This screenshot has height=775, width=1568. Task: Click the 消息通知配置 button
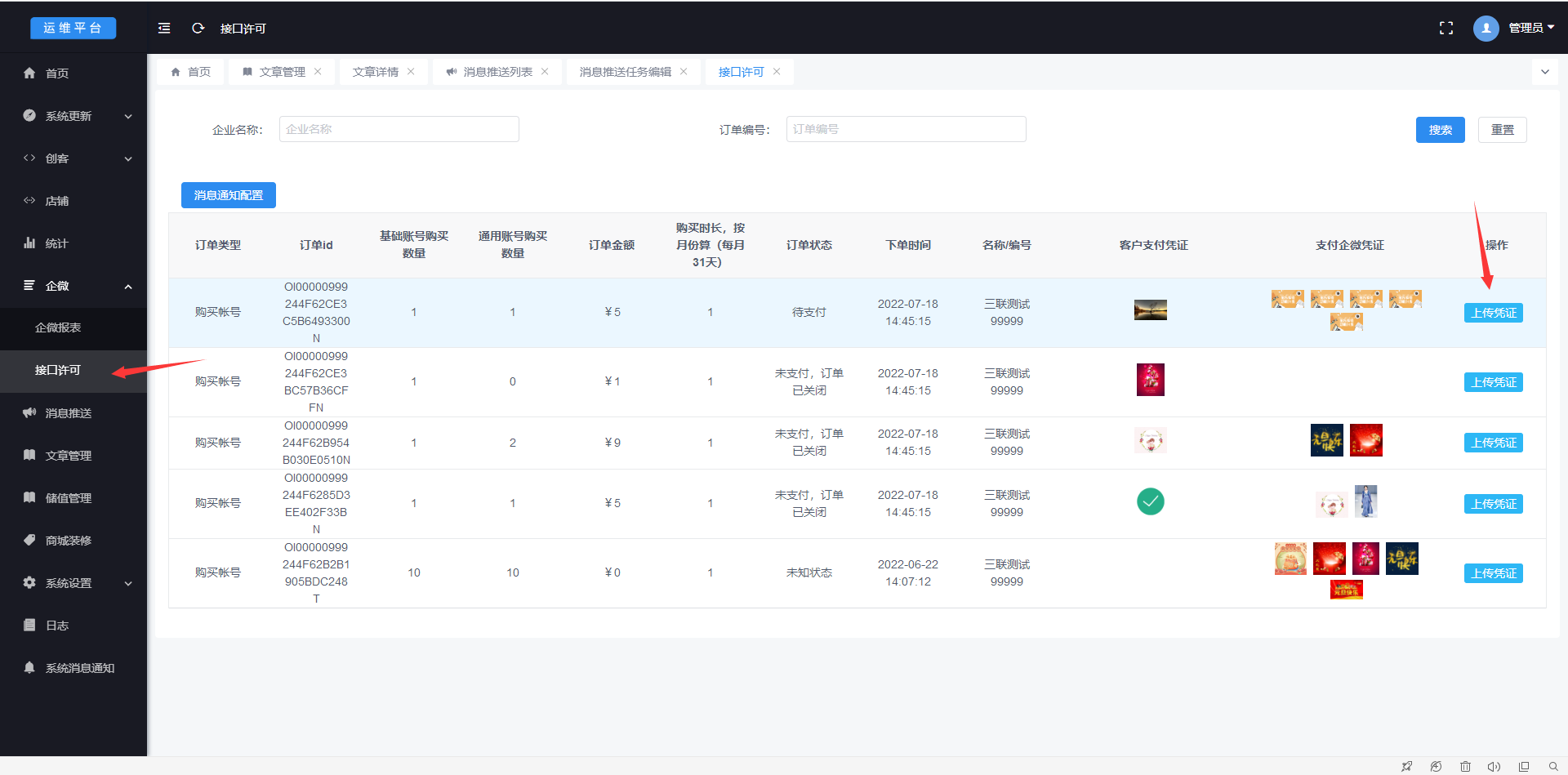coord(229,195)
